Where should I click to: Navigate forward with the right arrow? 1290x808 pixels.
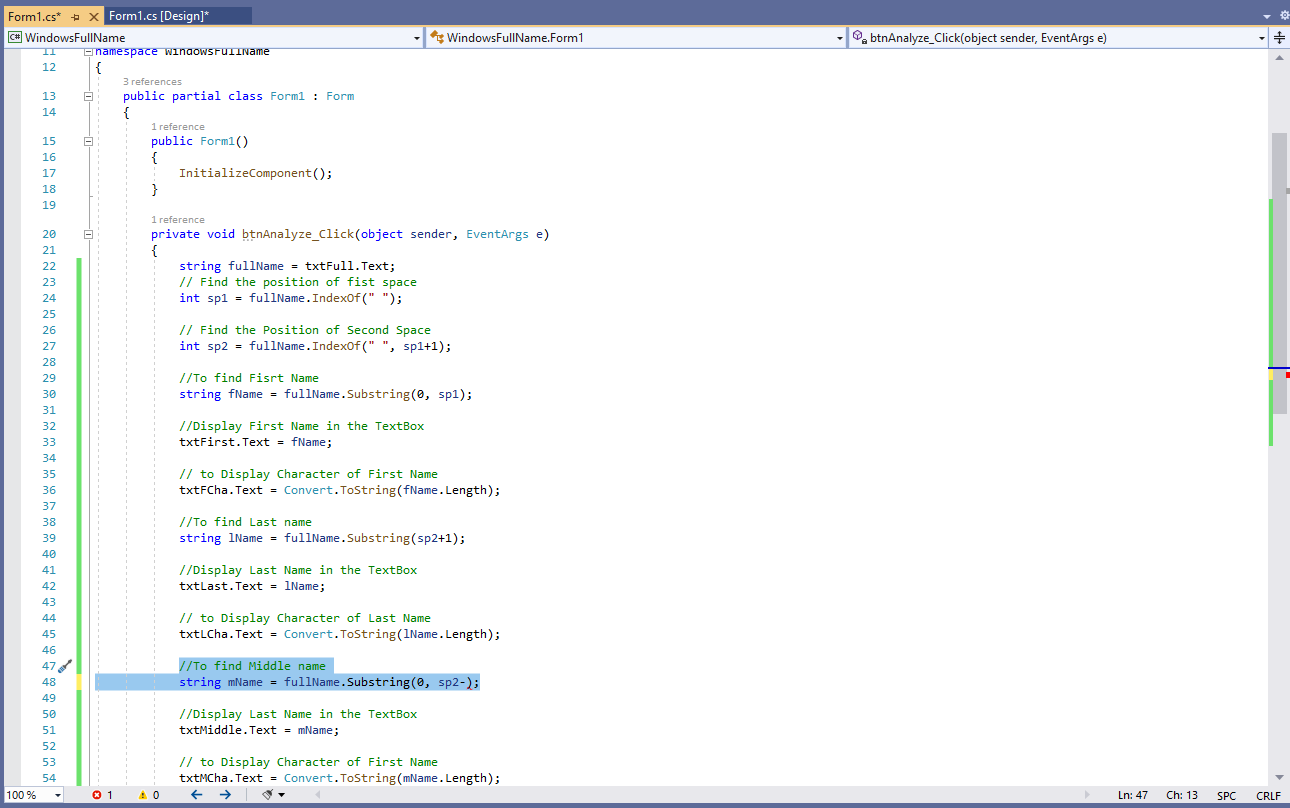225,795
